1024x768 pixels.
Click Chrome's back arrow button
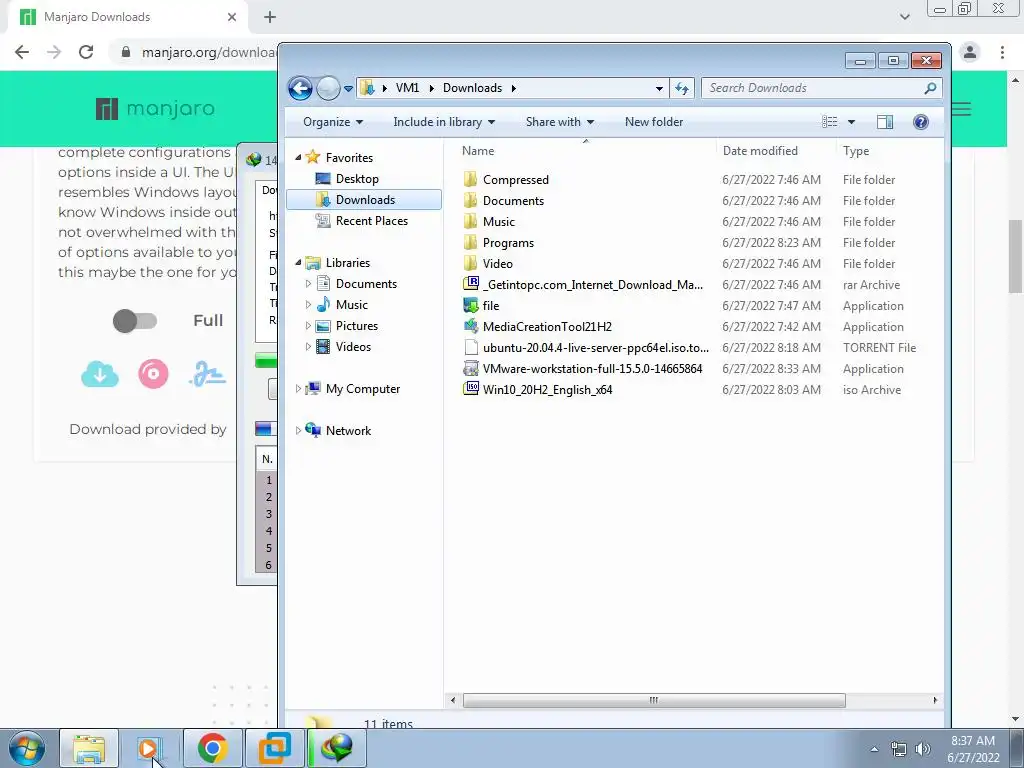[22, 52]
